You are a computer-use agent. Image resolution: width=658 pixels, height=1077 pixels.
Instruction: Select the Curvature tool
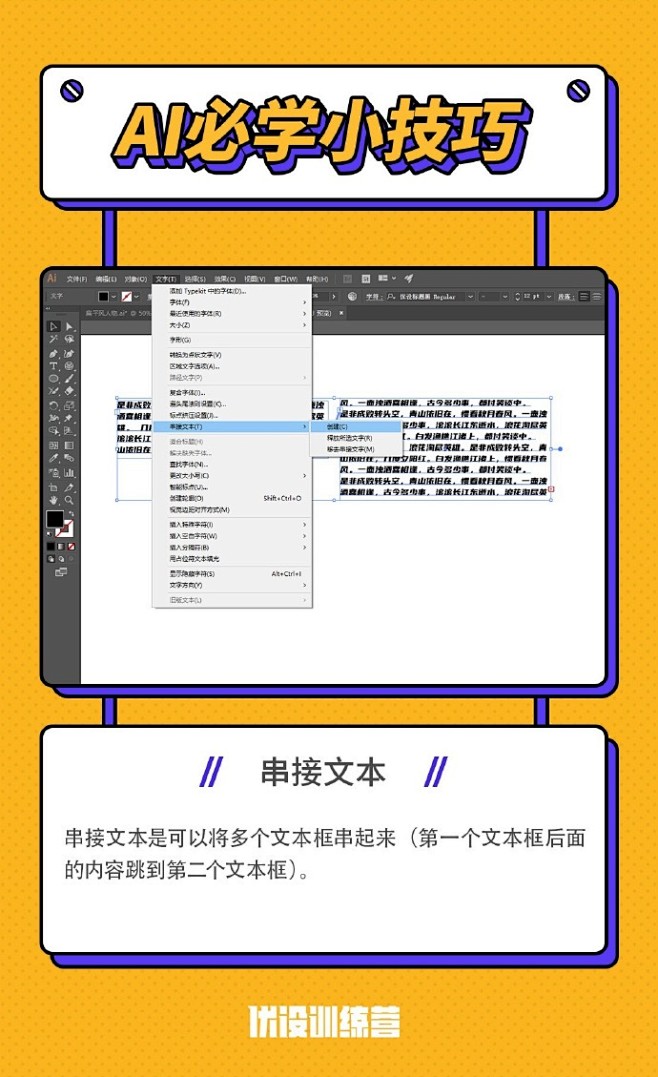click(x=69, y=354)
